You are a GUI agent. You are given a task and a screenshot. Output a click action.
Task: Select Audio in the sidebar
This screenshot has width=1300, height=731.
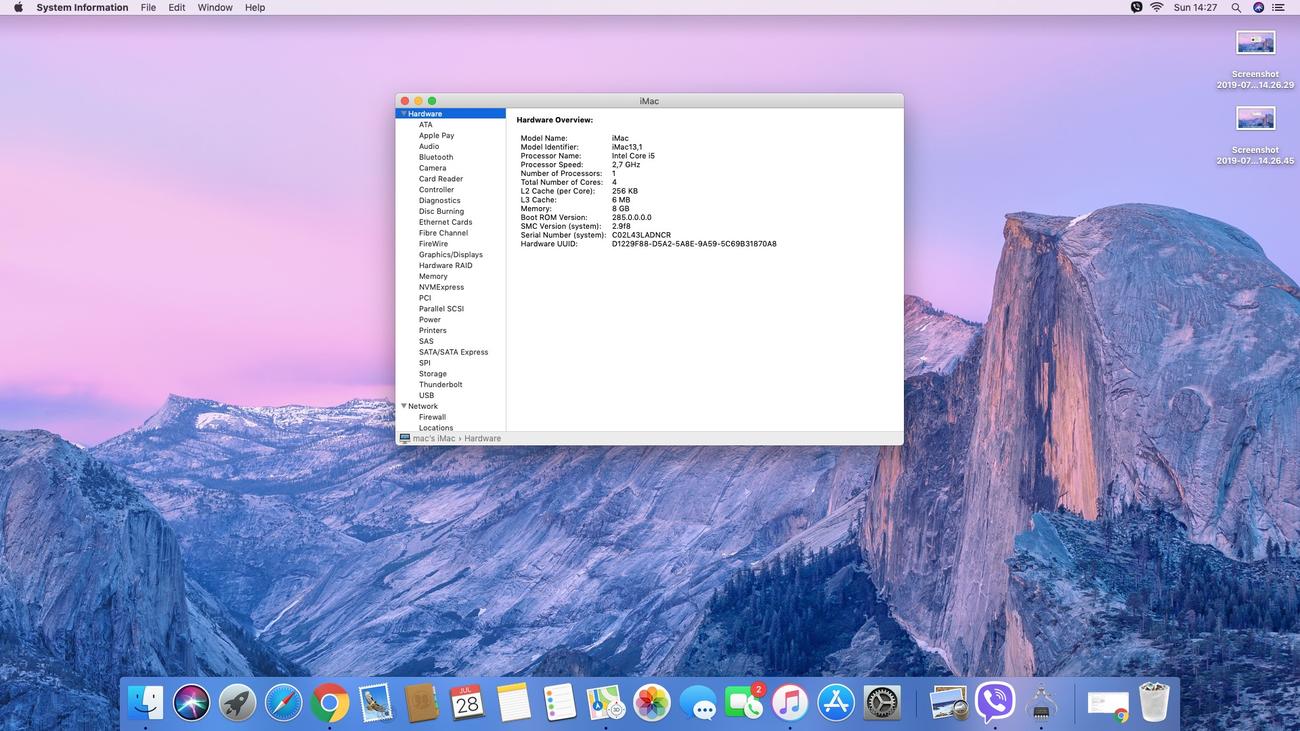[429, 146]
